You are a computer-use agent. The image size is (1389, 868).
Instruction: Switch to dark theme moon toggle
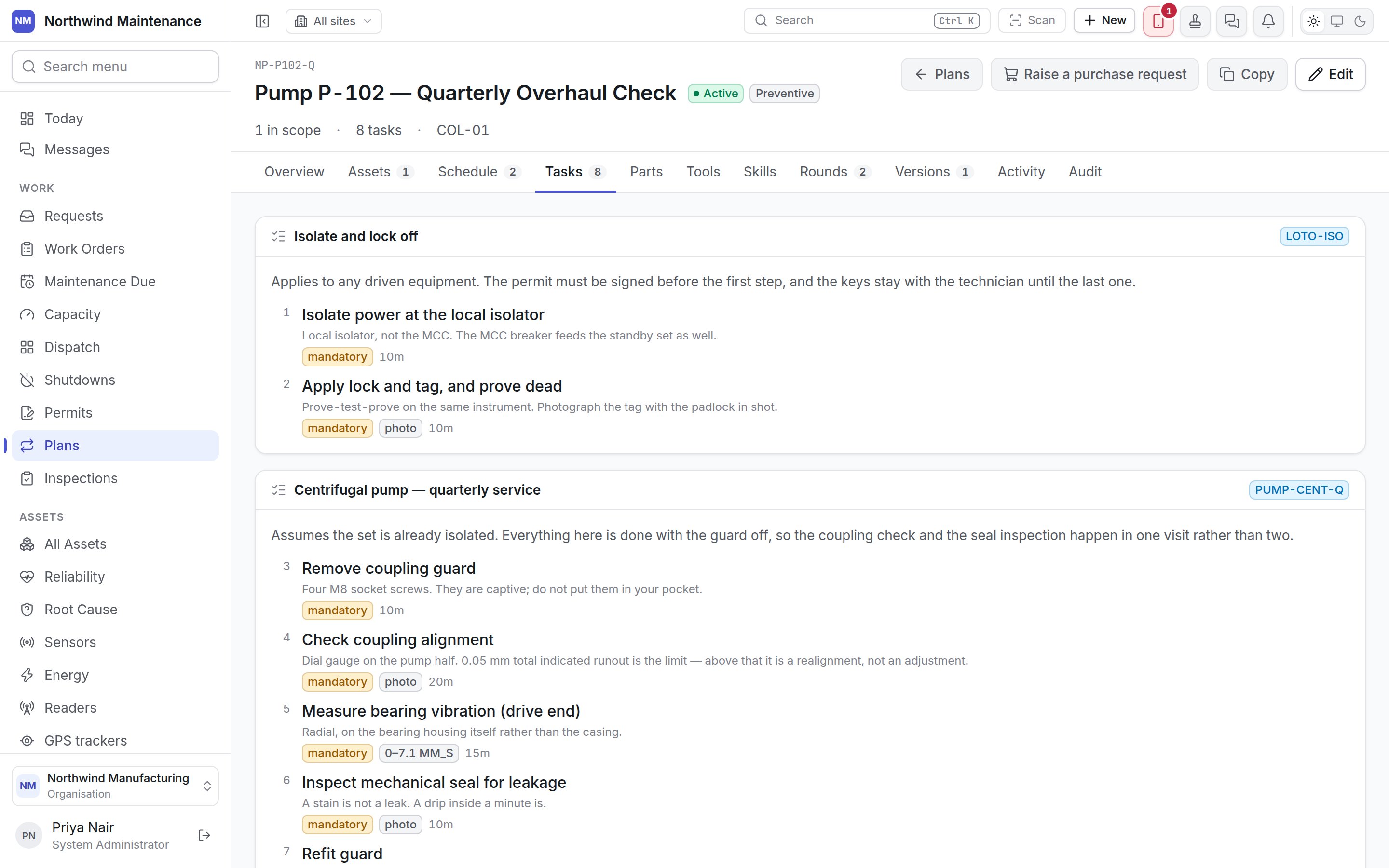coord(1360,21)
